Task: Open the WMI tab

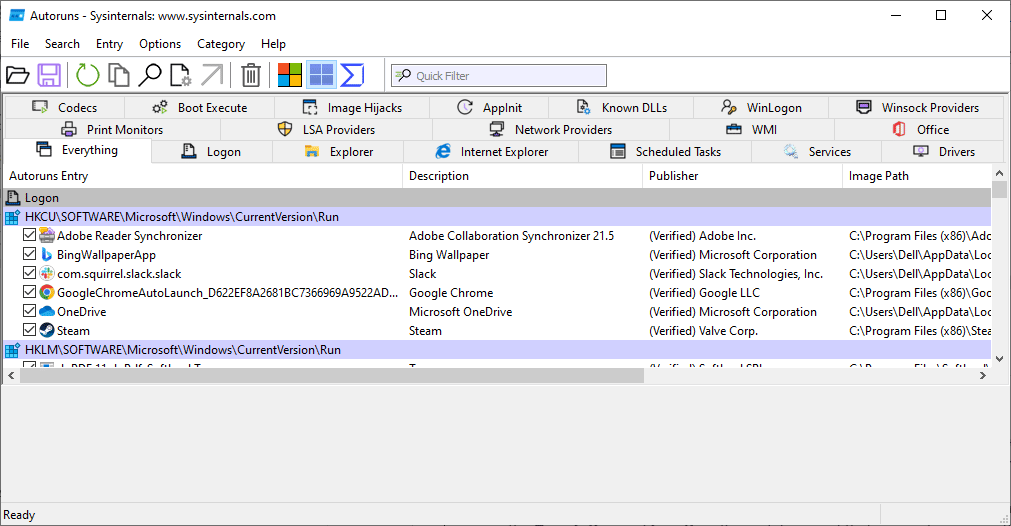Action: pyautogui.click(x=752, y=130)
